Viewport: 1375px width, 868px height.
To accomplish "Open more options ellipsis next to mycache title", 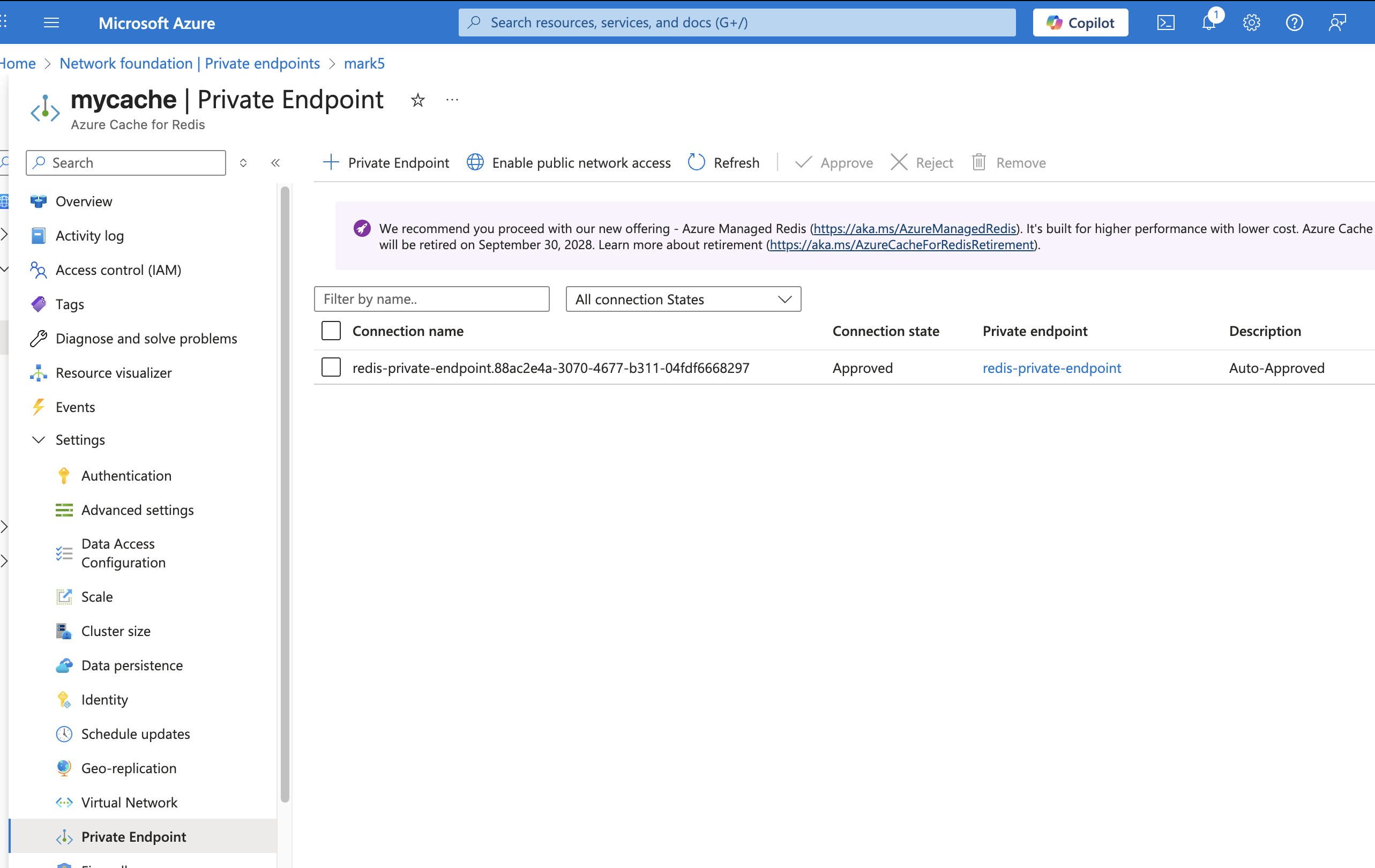I will [452, 100].
